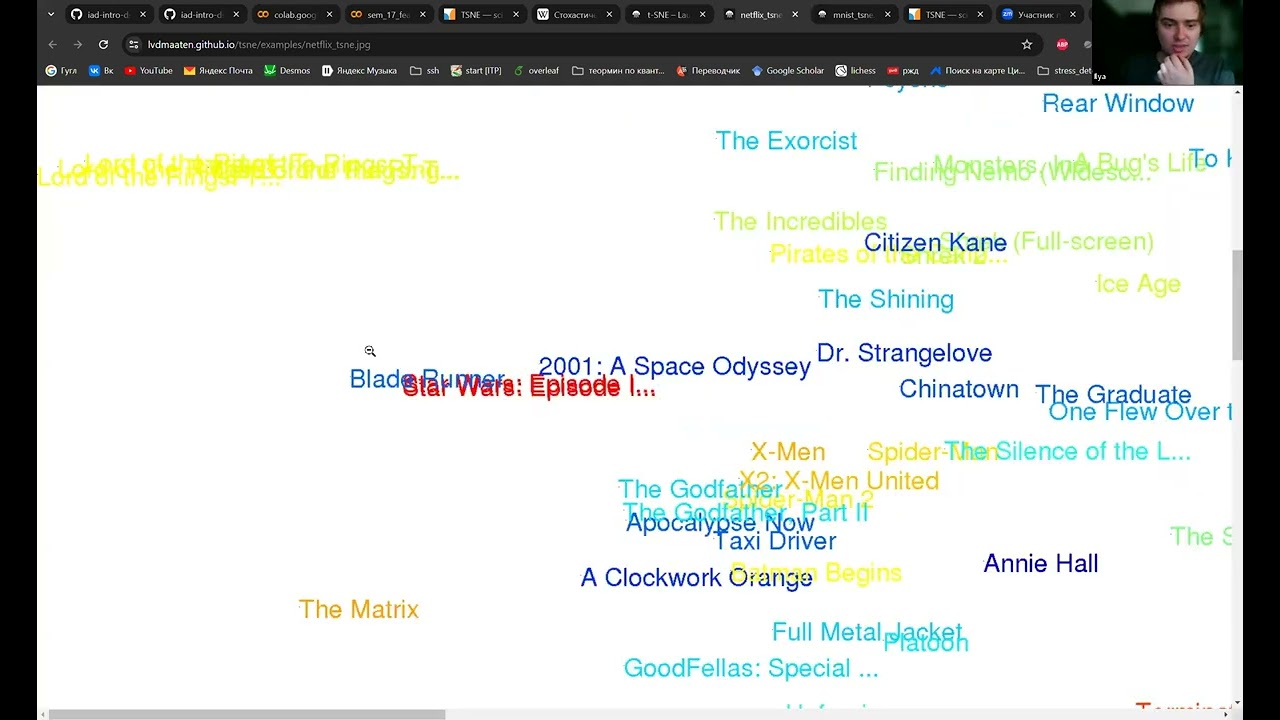Click the 'Dr. Strangelove' label
This screenshot has width=1280, height=720.
pyautogui.click(x=904, y=353)
